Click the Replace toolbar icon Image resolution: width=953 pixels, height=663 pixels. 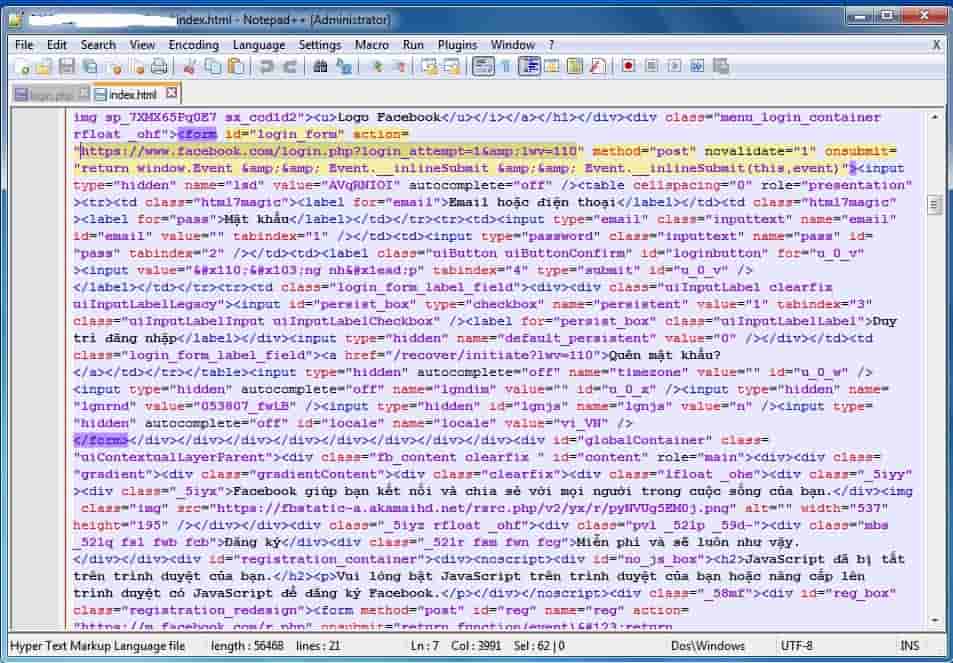pos(344,66)
